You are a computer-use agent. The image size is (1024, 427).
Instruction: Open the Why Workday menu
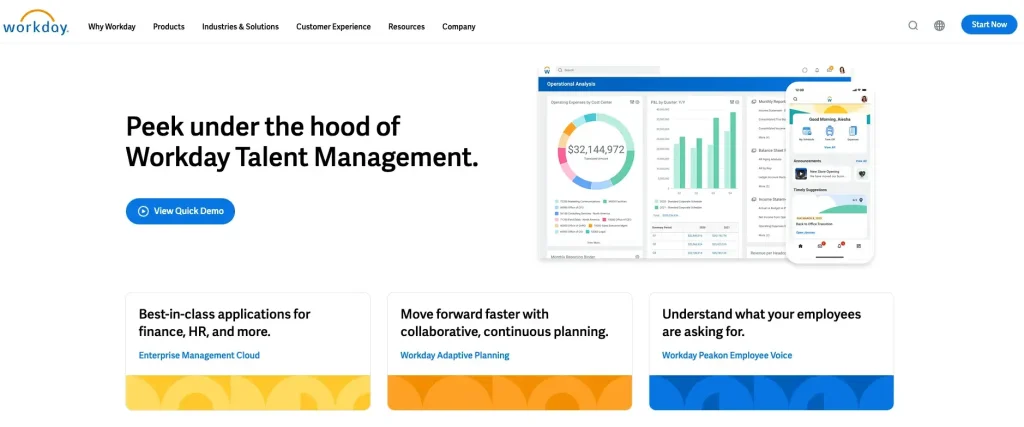tap(112, 27)
